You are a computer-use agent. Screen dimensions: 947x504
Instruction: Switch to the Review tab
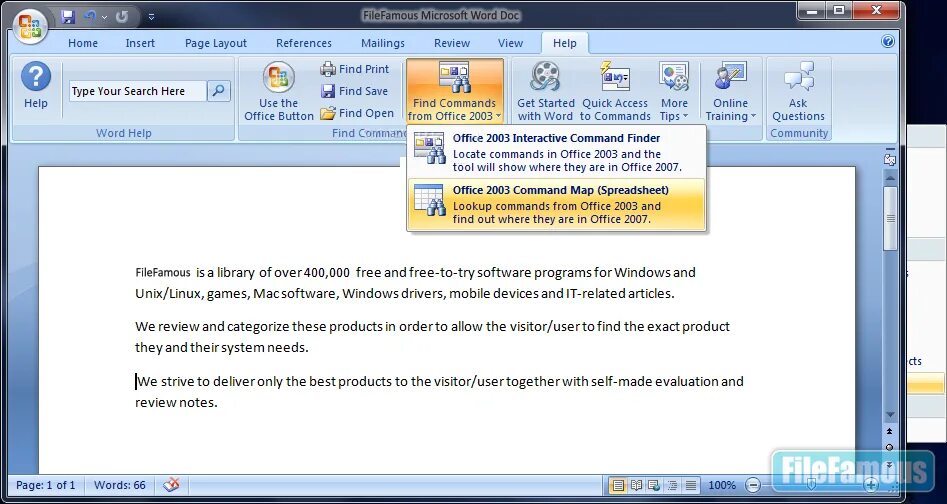pyautogui.click(x=452, y=43)
